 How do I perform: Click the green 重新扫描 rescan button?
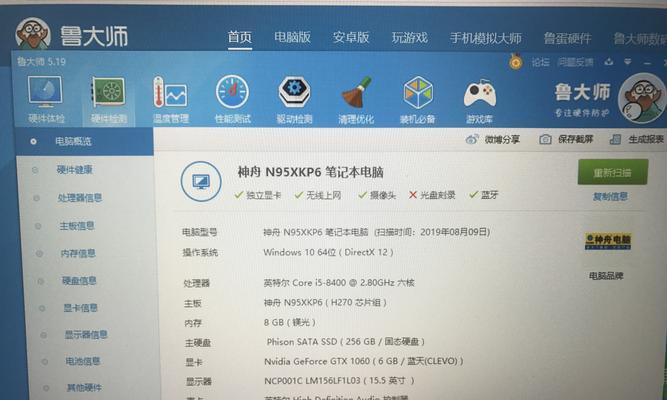pos(613,172)
